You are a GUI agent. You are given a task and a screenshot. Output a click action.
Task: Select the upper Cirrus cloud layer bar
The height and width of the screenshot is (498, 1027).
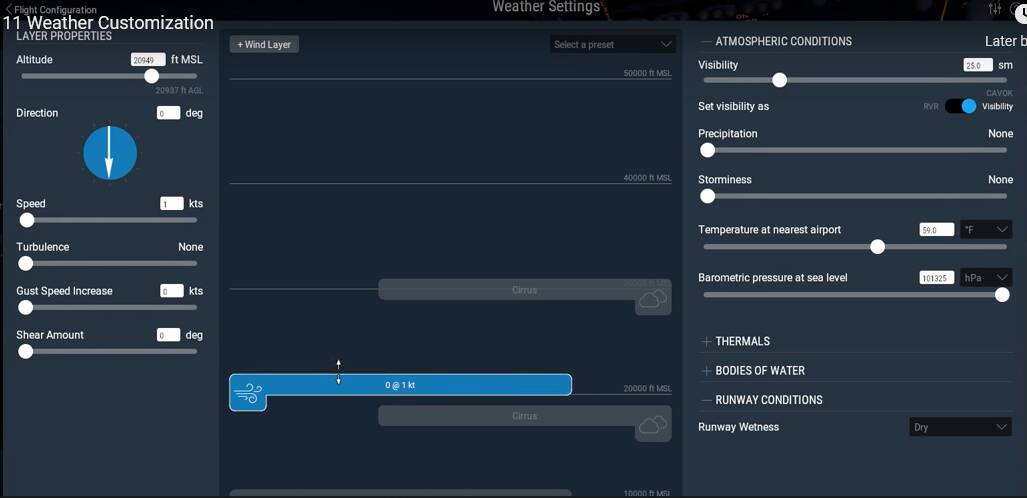point(525,290)
